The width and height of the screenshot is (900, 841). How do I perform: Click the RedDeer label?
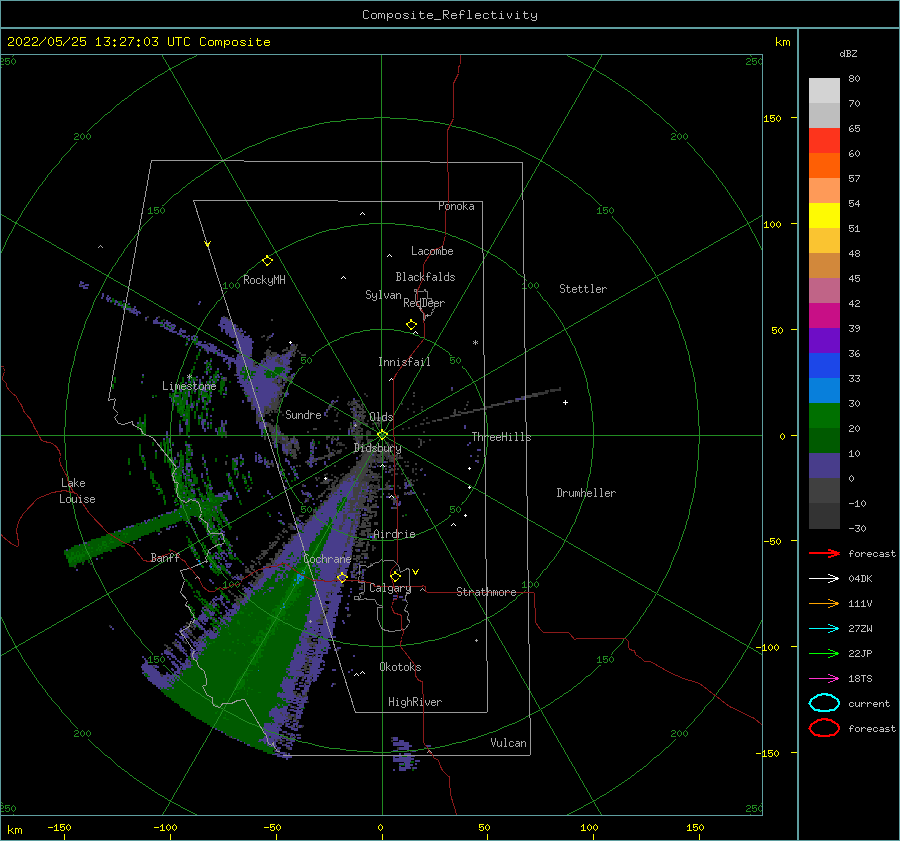click(x=424, y=303)
